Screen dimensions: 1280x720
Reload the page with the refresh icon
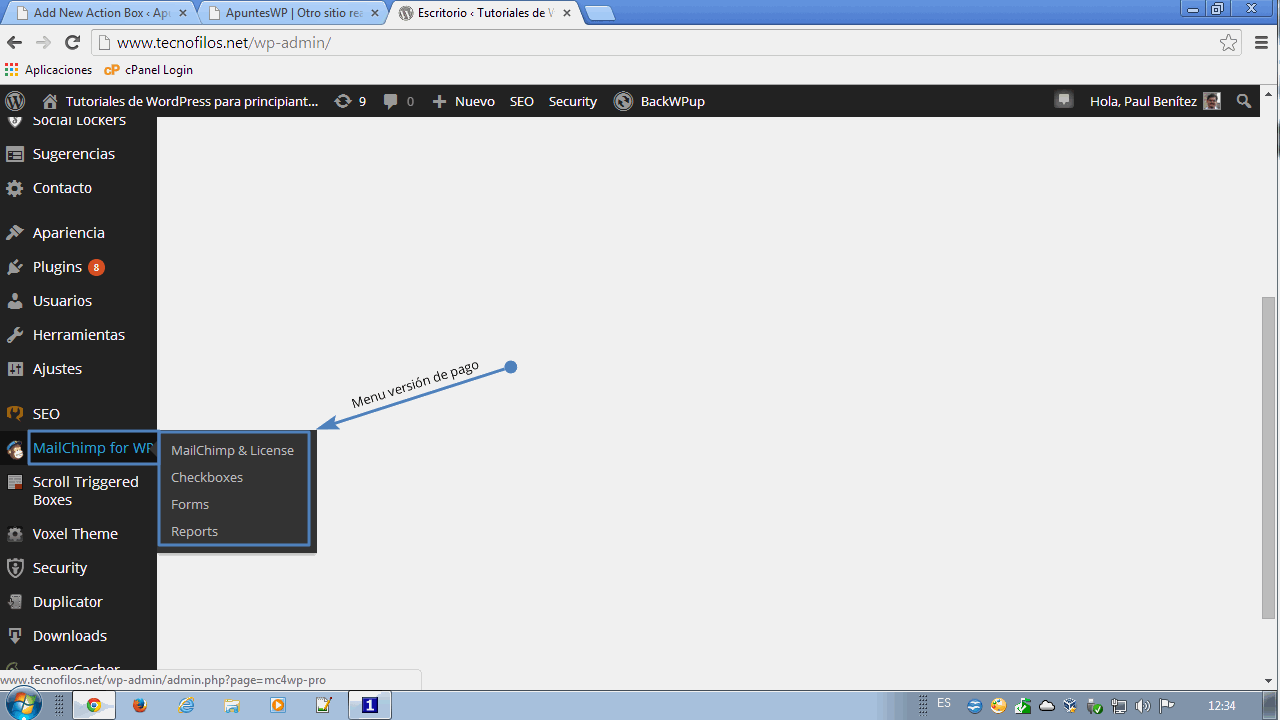pos(72,42)
